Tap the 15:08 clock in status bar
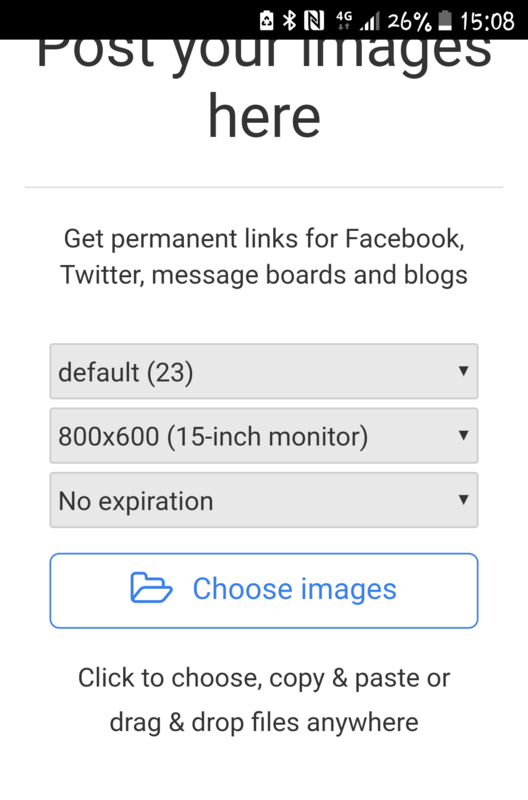This screenshot has height=800, width=528. tap(487, 21)
